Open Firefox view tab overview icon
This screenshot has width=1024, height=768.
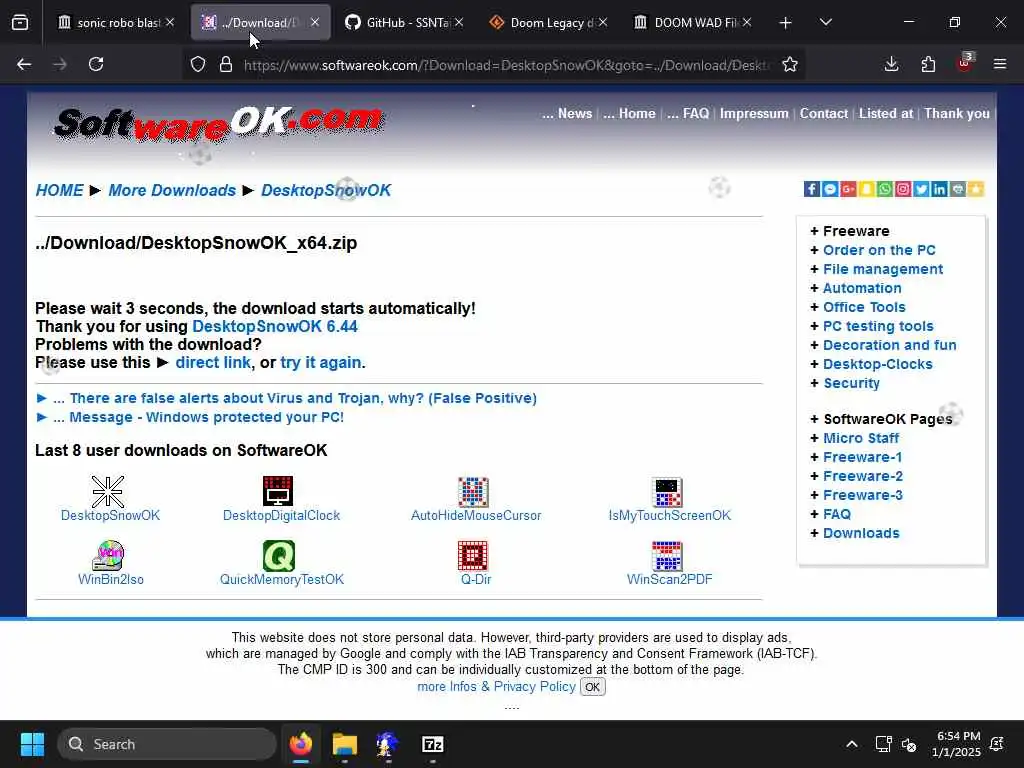pyautogui.click(x=20, y=23)
